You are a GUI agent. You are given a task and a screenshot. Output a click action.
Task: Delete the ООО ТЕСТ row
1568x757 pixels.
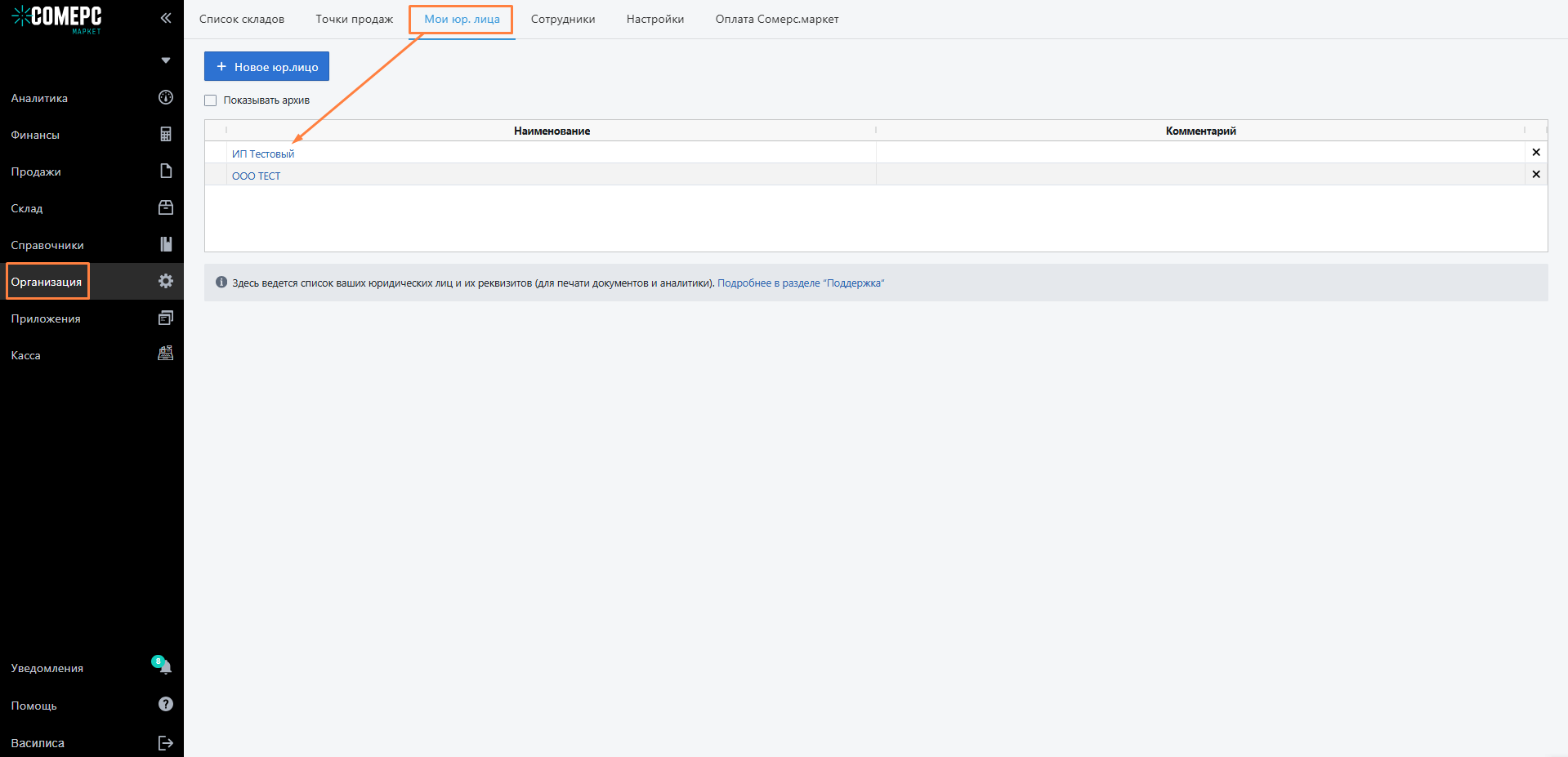[x=1535, y=174]
